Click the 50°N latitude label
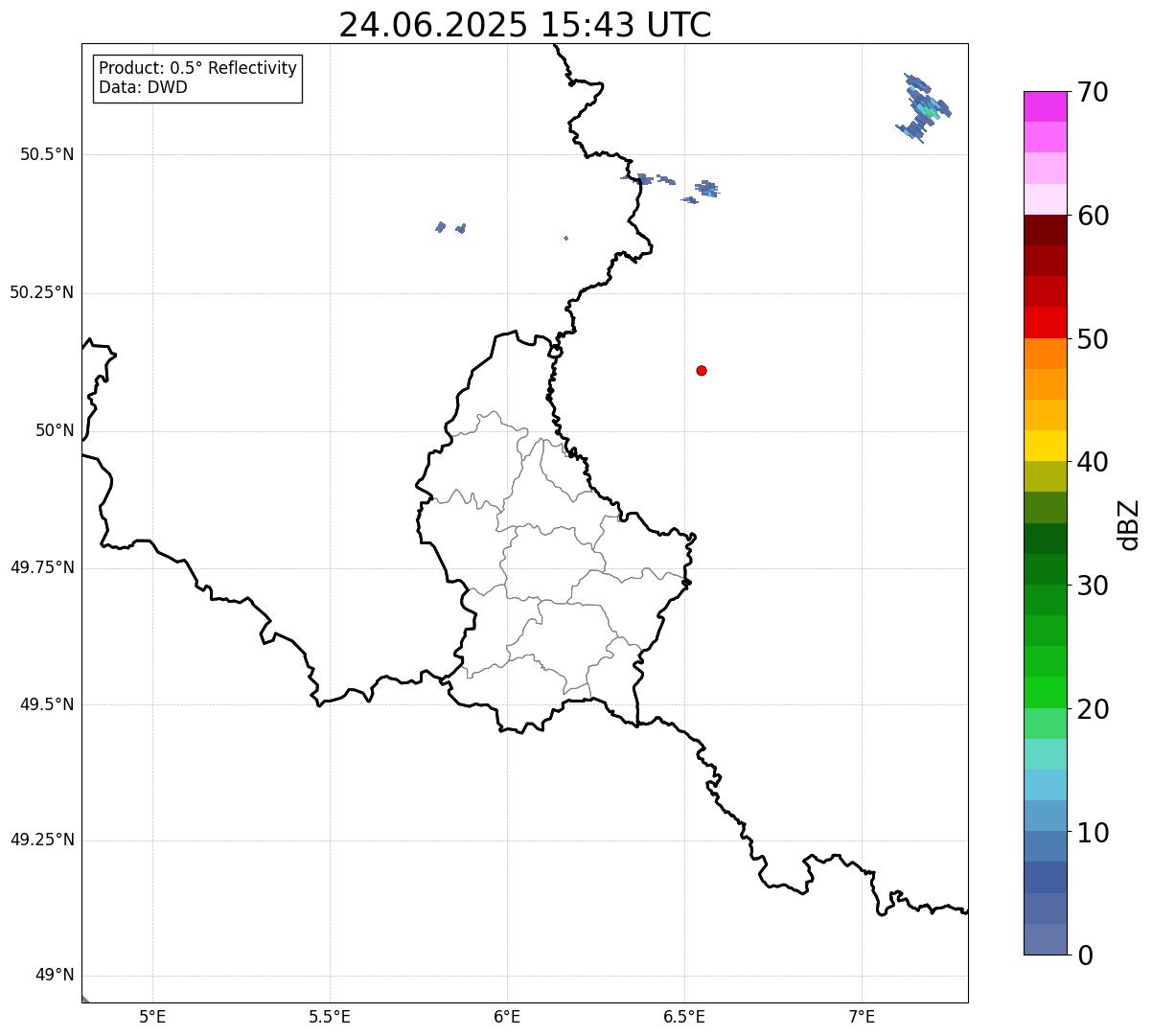This screenshot has height=1036, width=1152. (x=55, y=430)
